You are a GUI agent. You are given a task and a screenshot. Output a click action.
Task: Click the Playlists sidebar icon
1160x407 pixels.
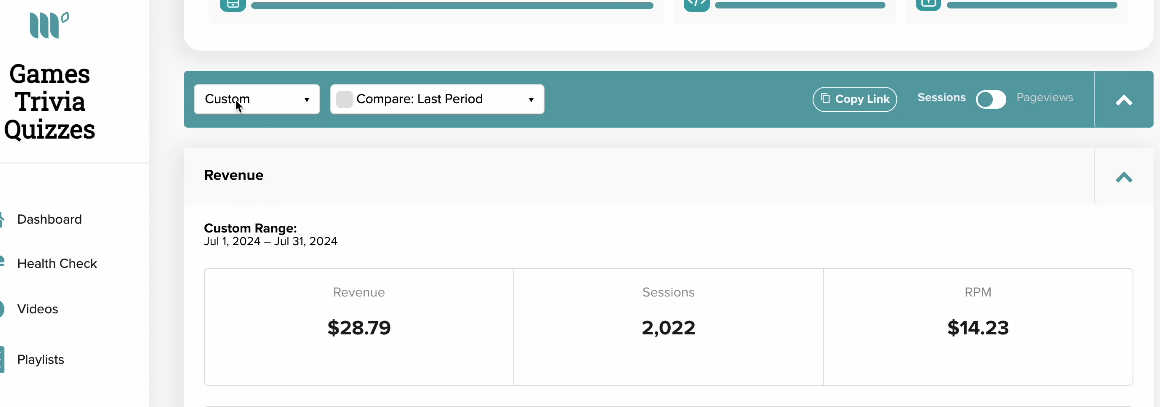point(2,360)
